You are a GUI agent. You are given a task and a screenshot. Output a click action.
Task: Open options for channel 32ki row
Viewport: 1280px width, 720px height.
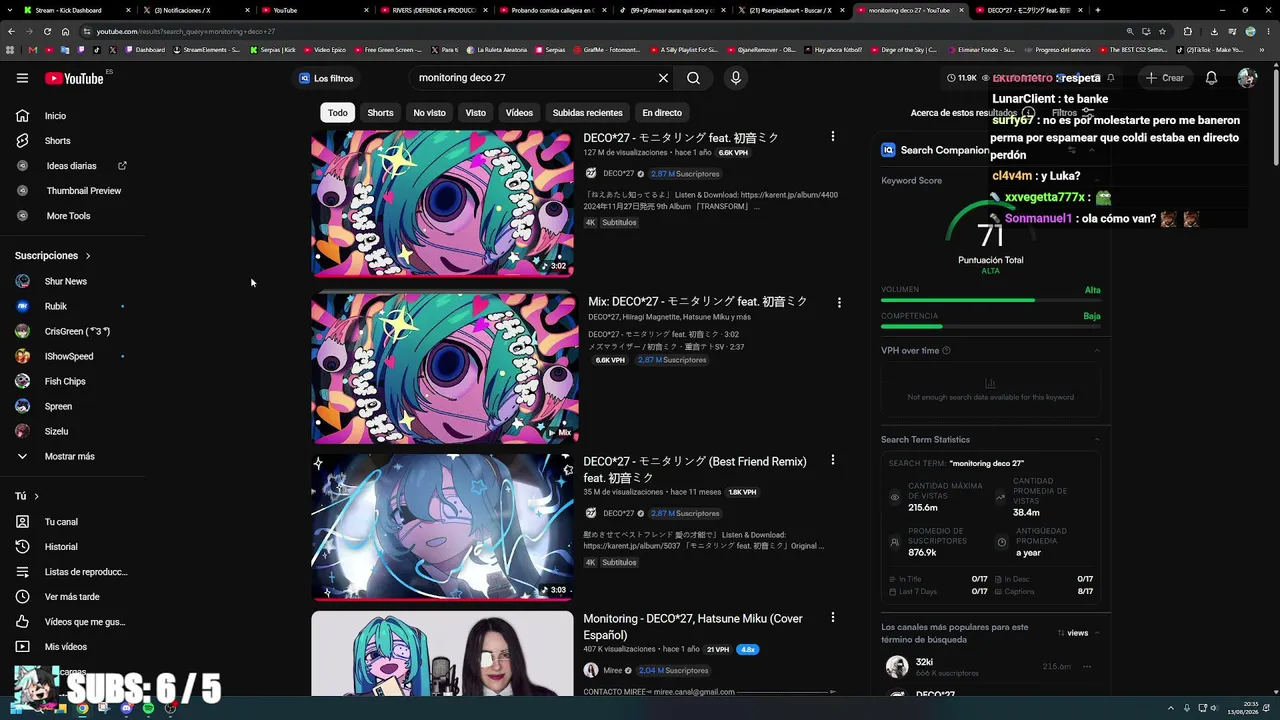1087,667
